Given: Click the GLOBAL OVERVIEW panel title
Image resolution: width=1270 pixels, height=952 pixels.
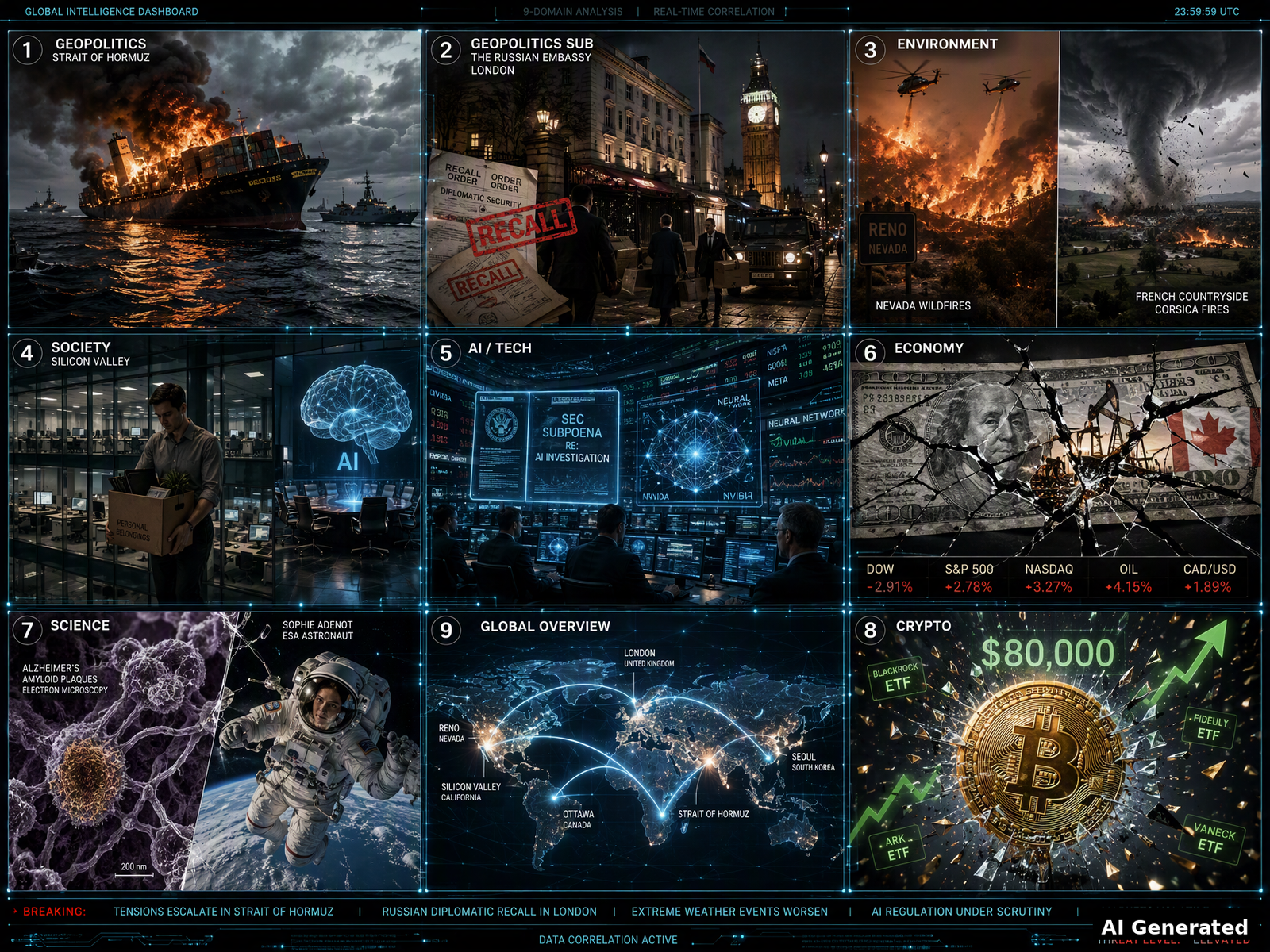Looking at the screenshot, I should pos(545,626).
